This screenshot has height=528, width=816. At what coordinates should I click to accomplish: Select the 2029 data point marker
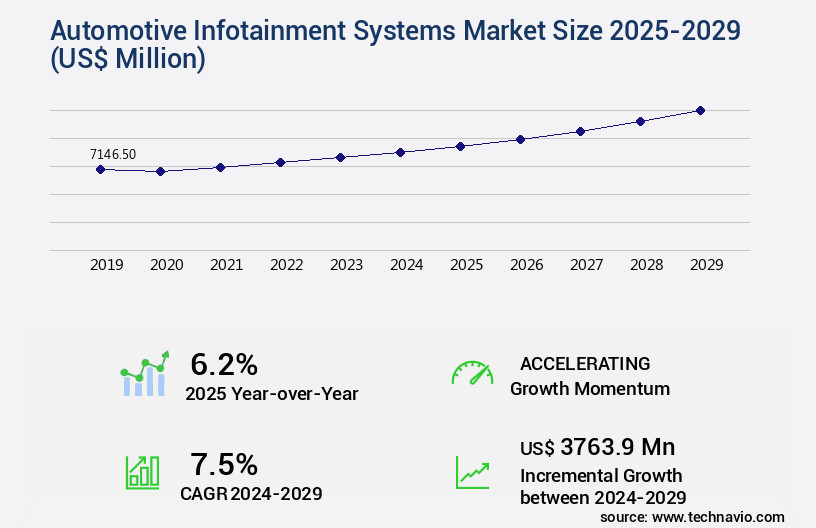700,110
